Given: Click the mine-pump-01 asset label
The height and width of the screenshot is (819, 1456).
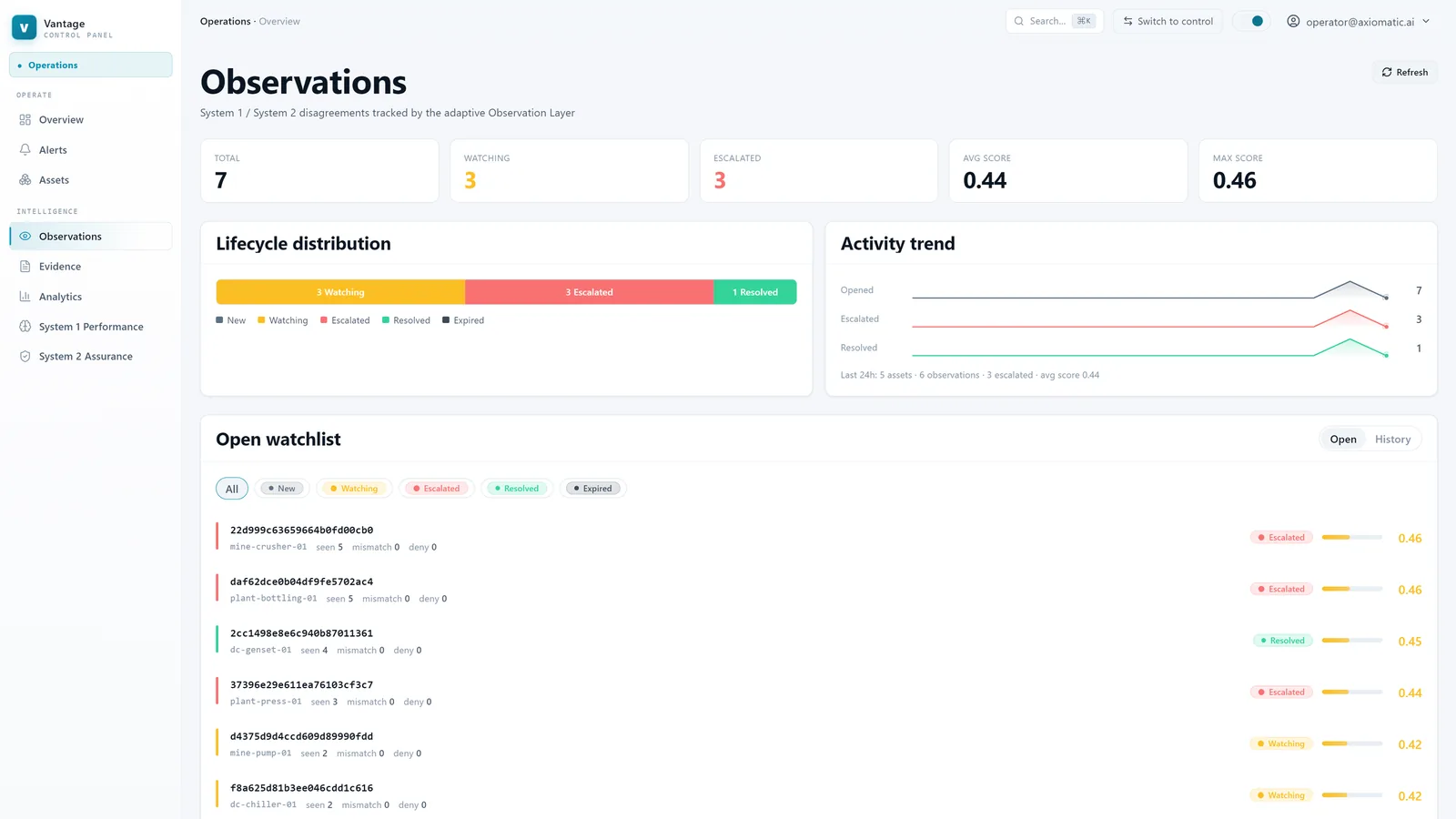Looking at the screenshot, I should coord(260,753).
